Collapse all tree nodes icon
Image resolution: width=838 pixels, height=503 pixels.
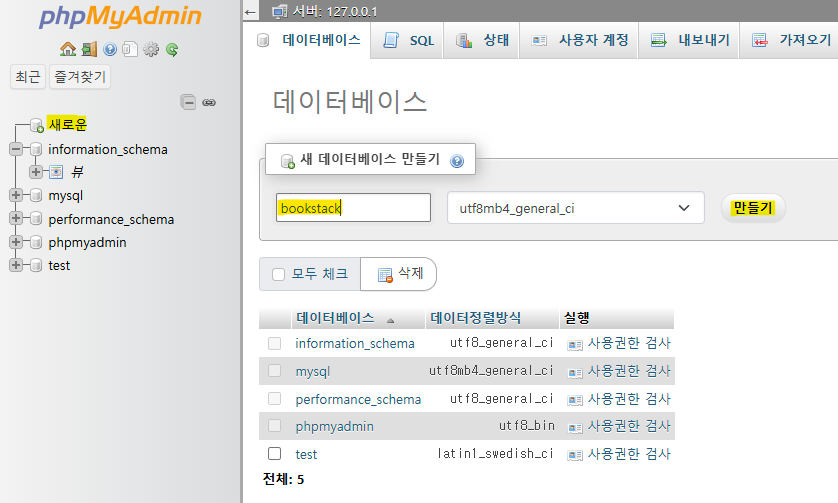click(188, 102)
